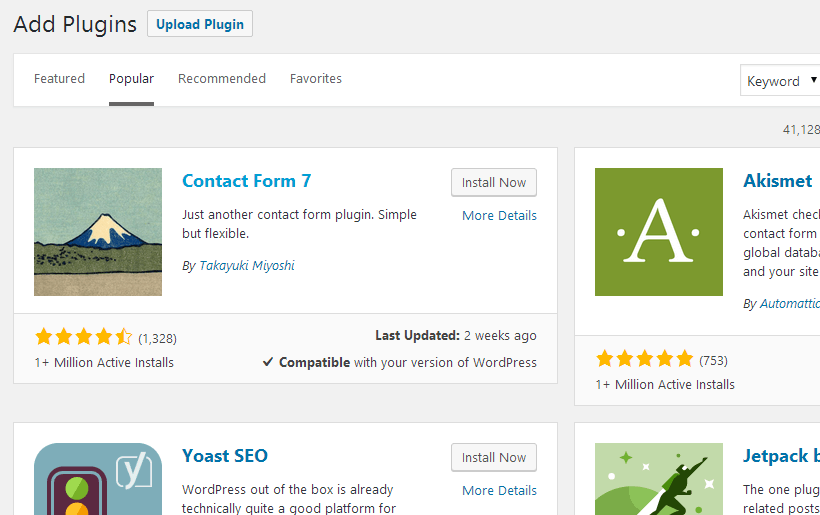Open More Details for Yoast SEO
Image resolution: width=820 pixels, height=515 pixels.
tap(499, 491)
